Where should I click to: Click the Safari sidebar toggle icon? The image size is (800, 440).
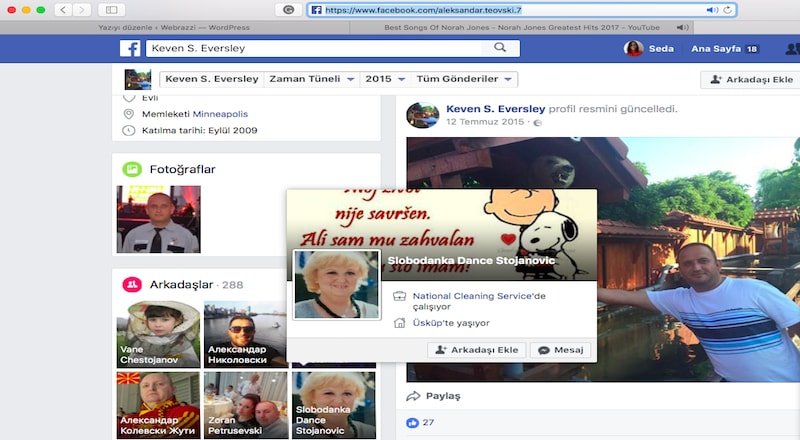click(111, 9)
